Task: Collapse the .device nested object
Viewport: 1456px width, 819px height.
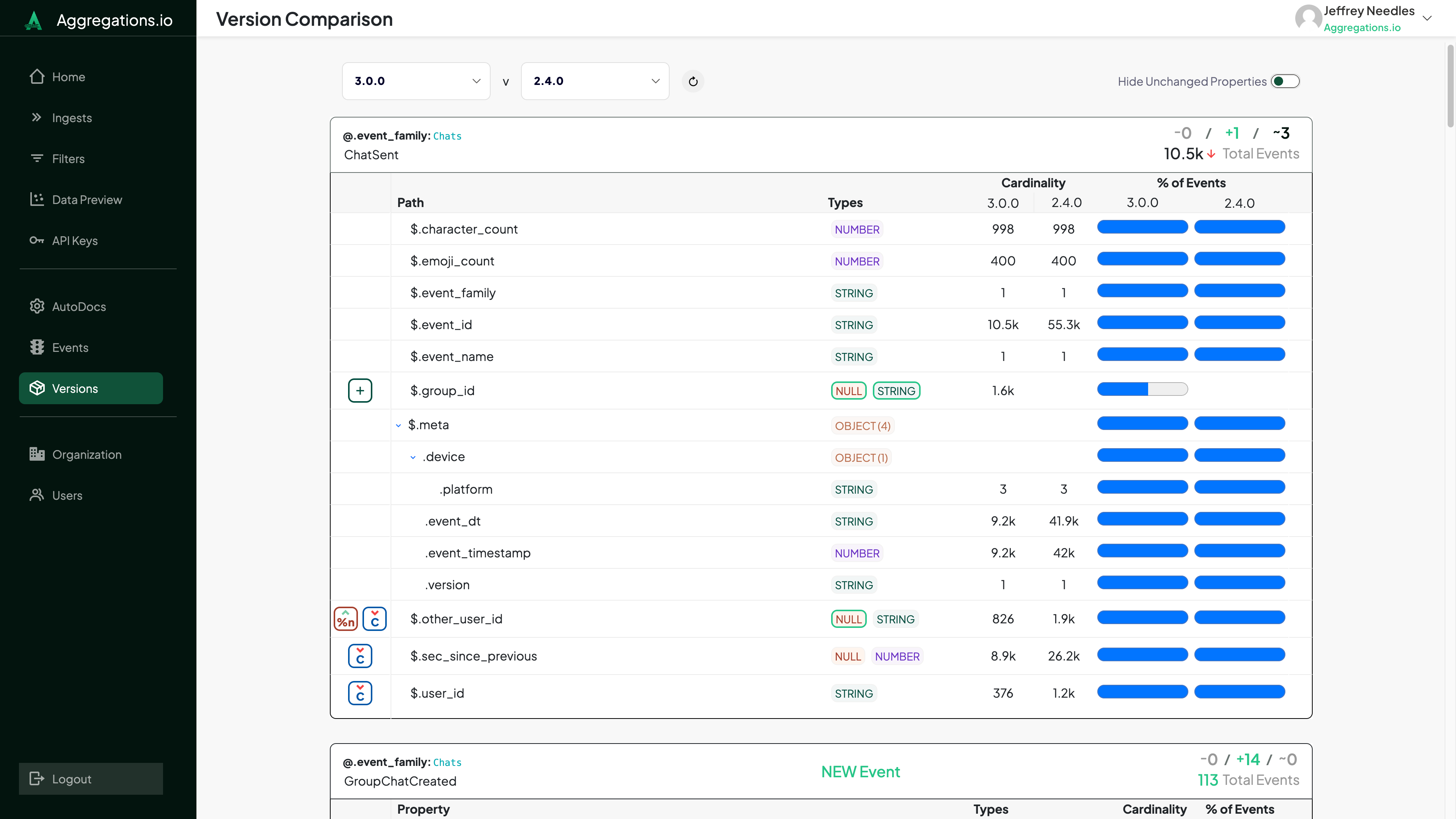Action: click(413, 457)
